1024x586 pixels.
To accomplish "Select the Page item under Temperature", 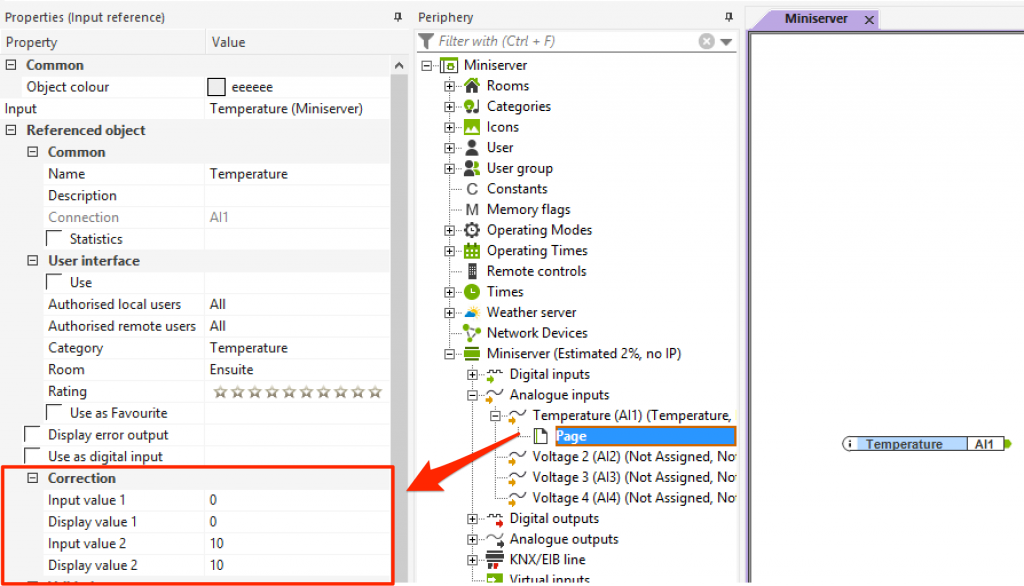I will [571, 436].
